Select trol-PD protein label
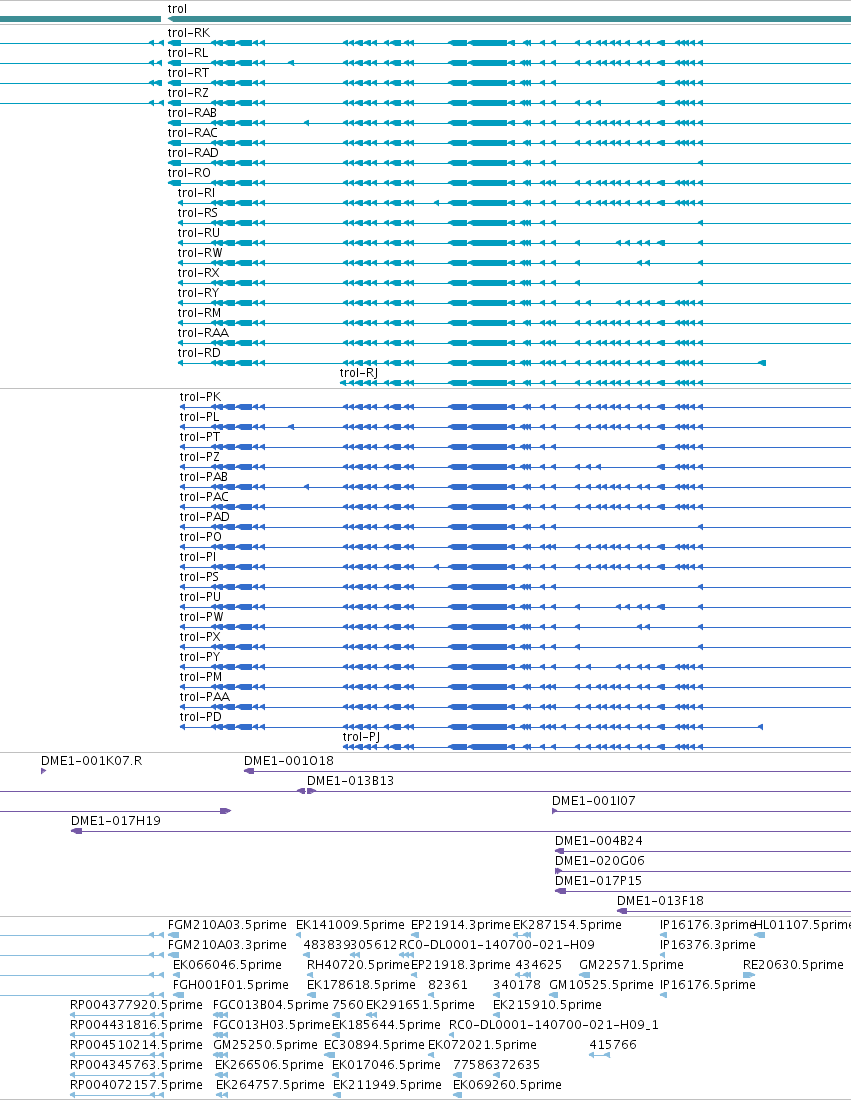Image resolution: width=851 pixels, height=1100 pixels. (x=201, y=717)
